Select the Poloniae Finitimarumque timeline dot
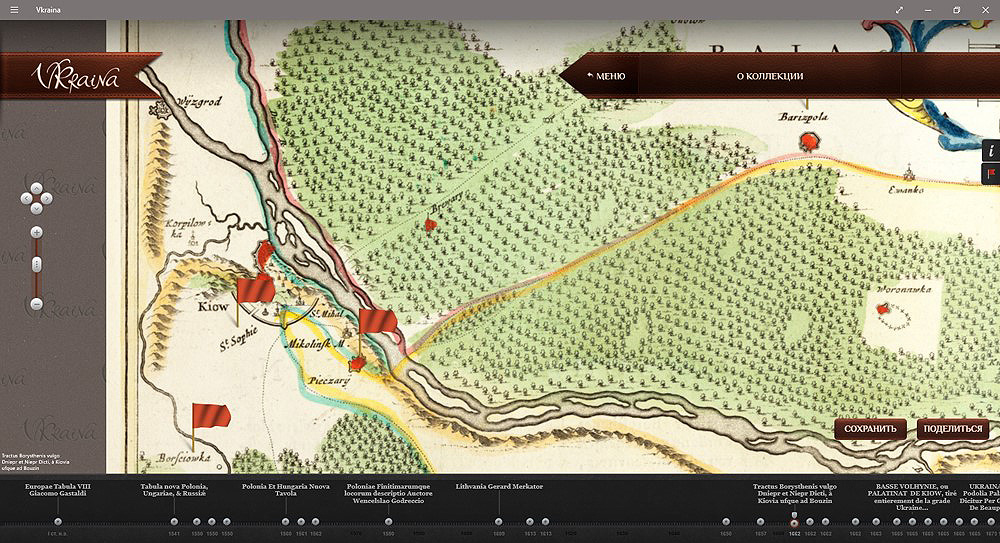 point(388,521)
